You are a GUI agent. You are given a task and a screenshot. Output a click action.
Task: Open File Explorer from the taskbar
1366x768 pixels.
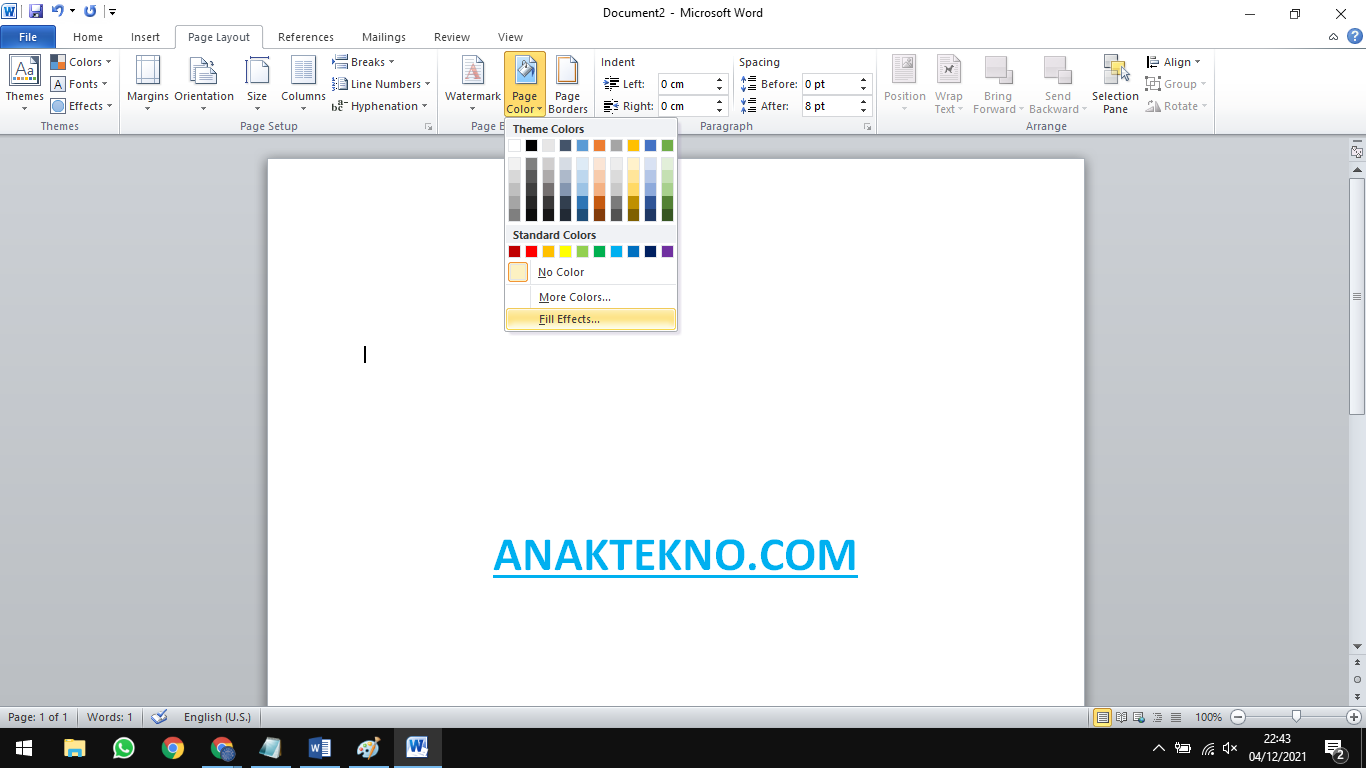75,748
